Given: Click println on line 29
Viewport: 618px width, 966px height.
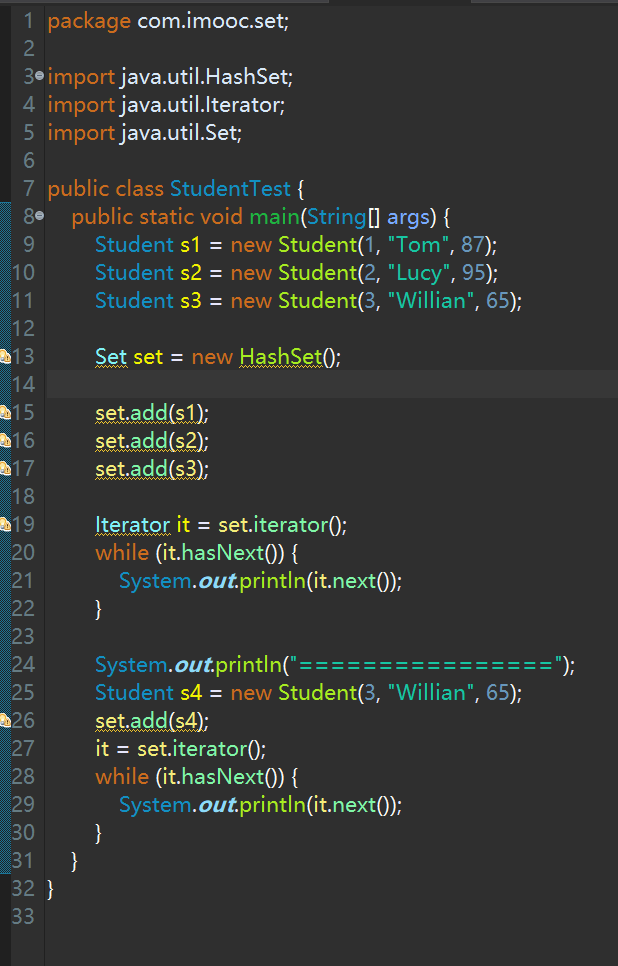Looking at the screenshot, I should [x=272, y=806].
